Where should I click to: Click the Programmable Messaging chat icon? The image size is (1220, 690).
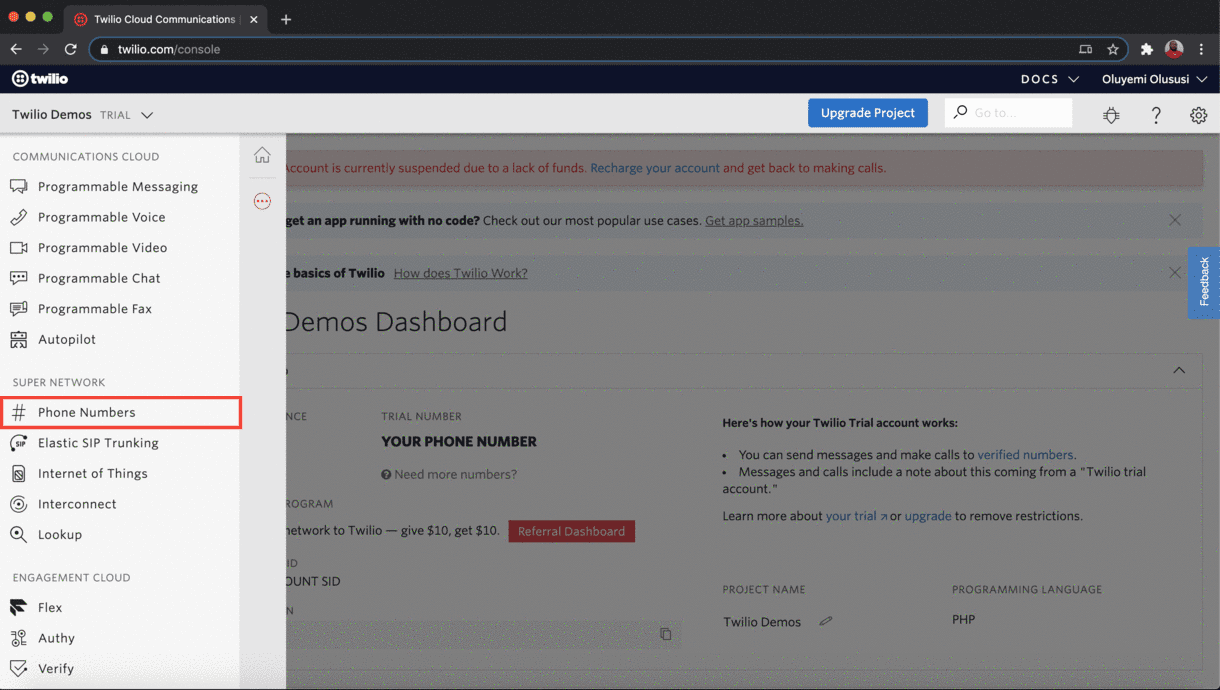18,187
